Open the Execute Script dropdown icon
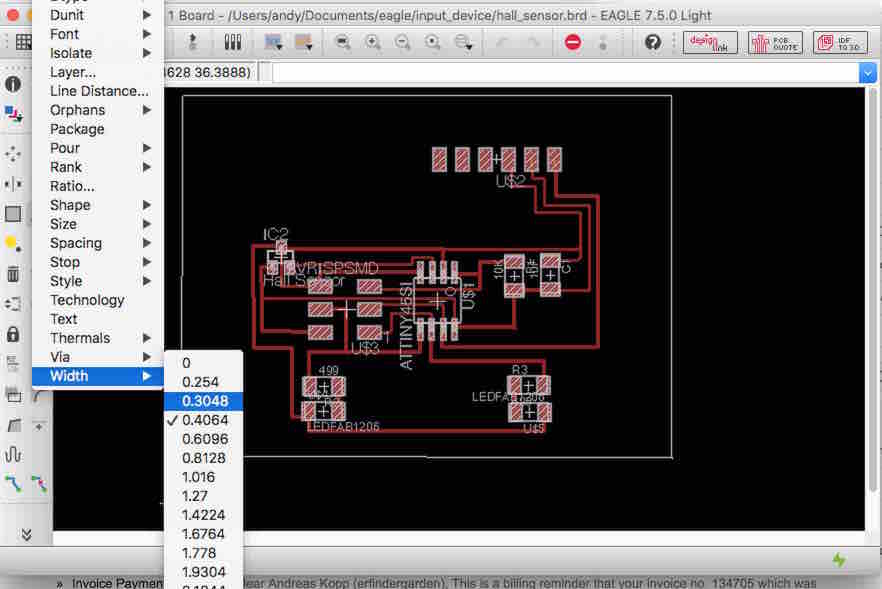Viewport: 882px width, 589px height. 274,42
